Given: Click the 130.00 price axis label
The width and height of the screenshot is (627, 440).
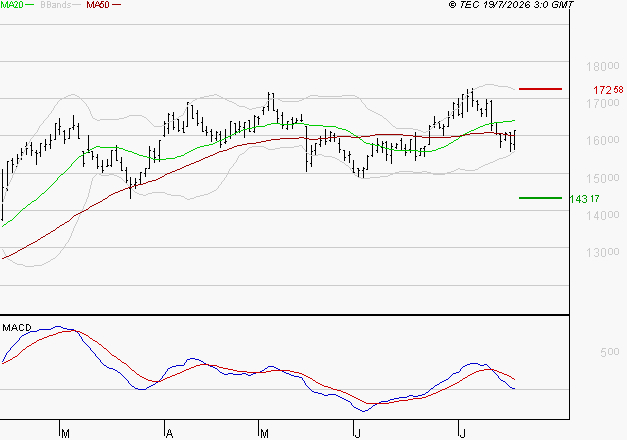Looking at the screenshot, I should [x=603, y=252].
